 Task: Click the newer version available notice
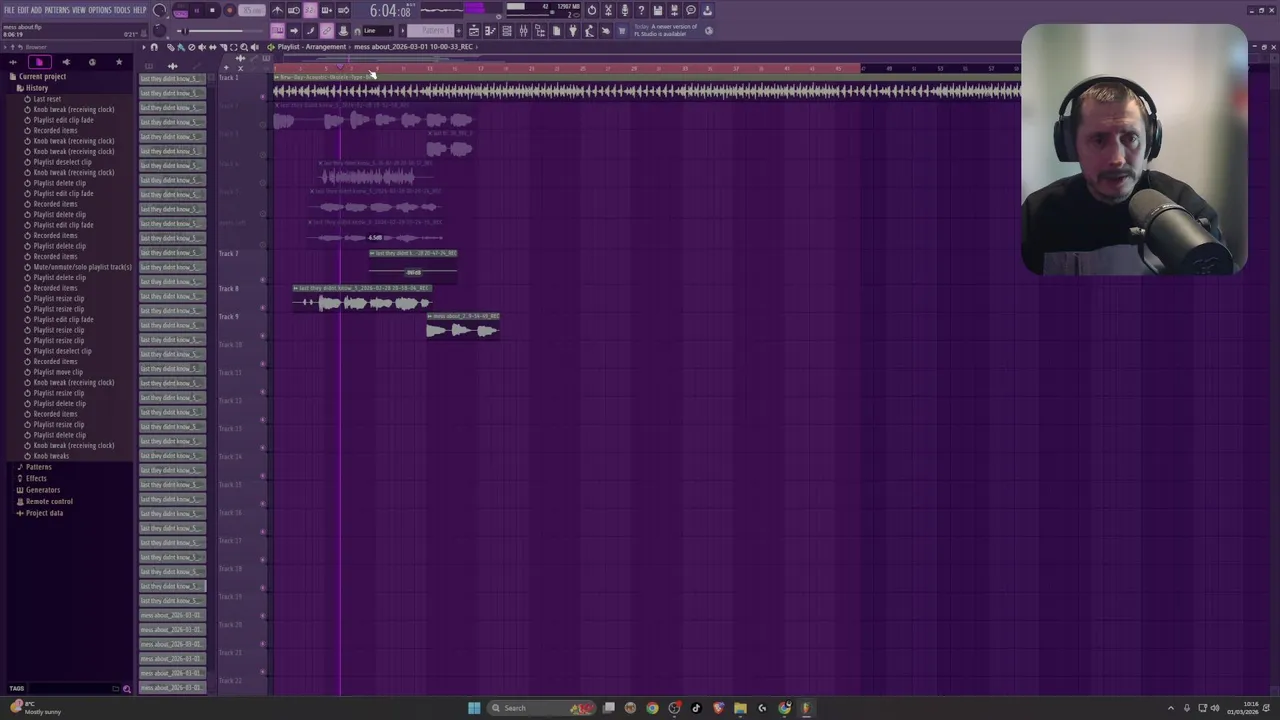pyautogui.click(x=667, y=30)
